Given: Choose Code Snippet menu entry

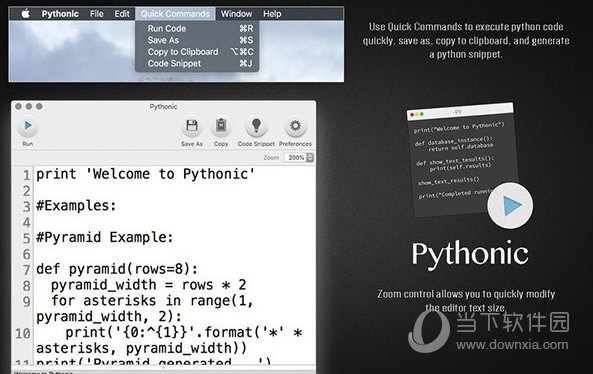Looking at the screenshot, I should [197, 64].
